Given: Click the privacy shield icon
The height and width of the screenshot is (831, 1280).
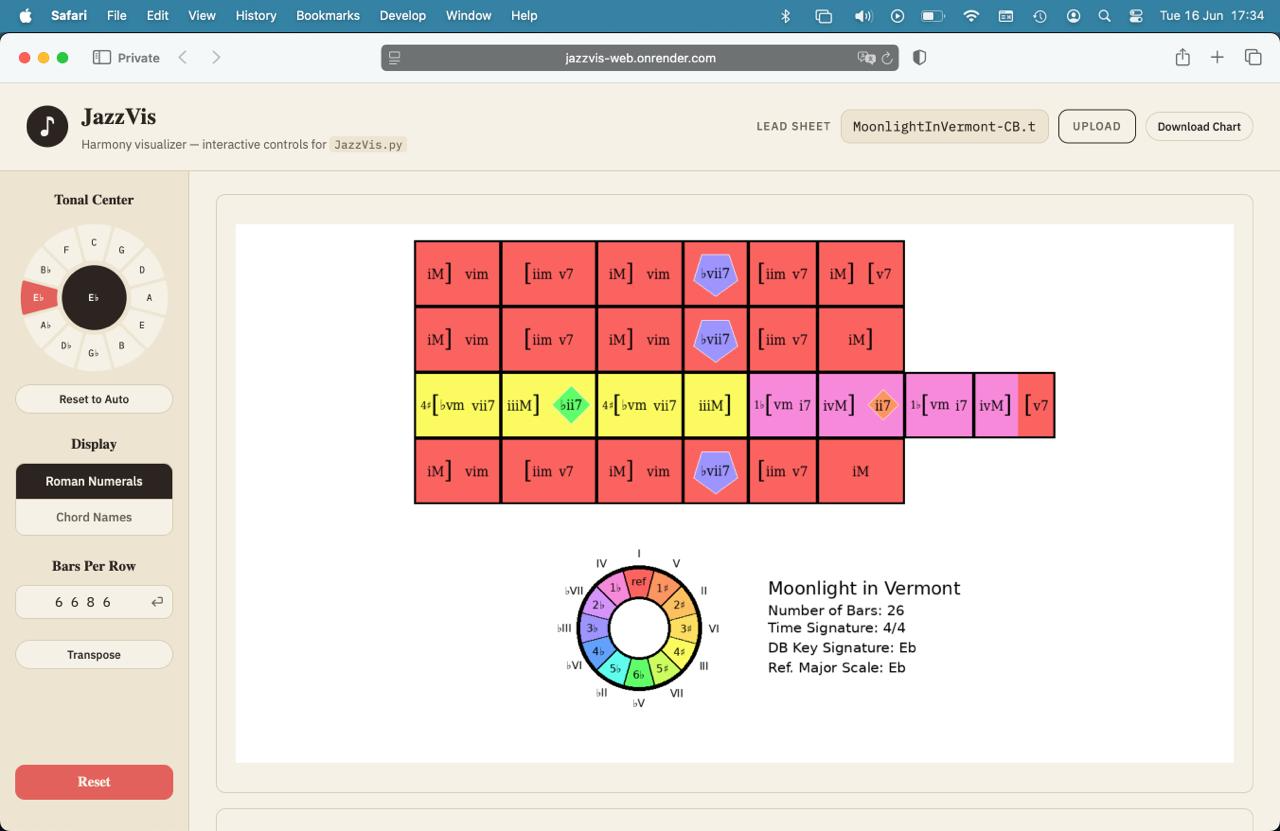Looking at the screenshot, I should coord(920,58).
